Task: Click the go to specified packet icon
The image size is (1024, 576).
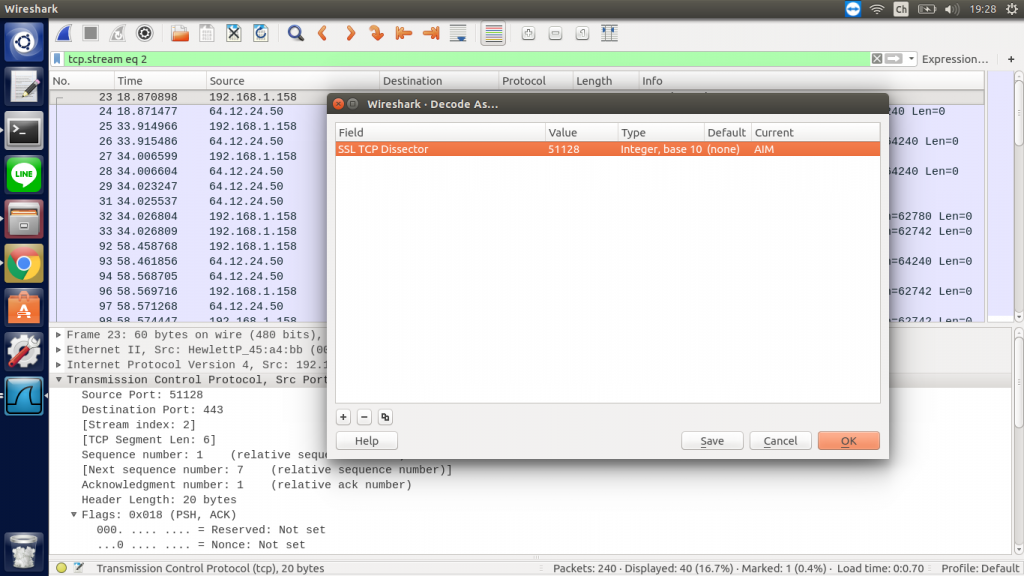Action: 376,33
